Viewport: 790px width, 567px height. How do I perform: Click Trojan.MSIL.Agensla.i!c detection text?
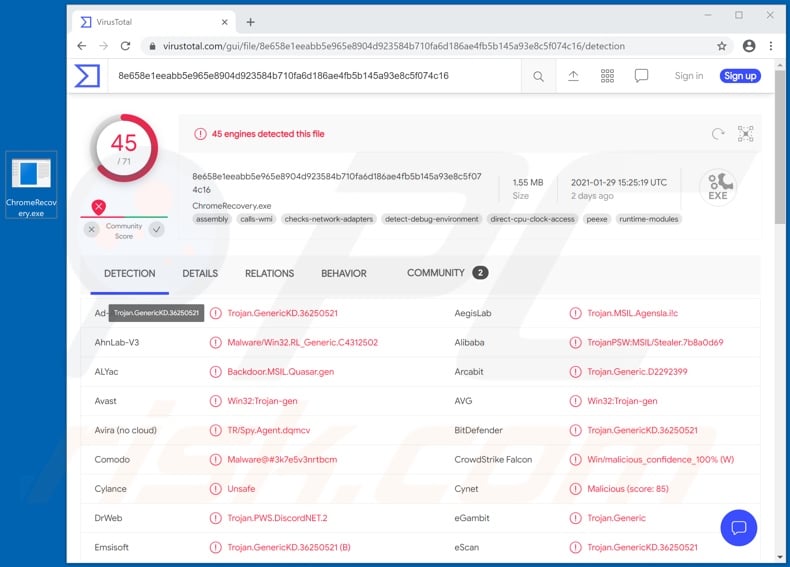click(632, 313)
